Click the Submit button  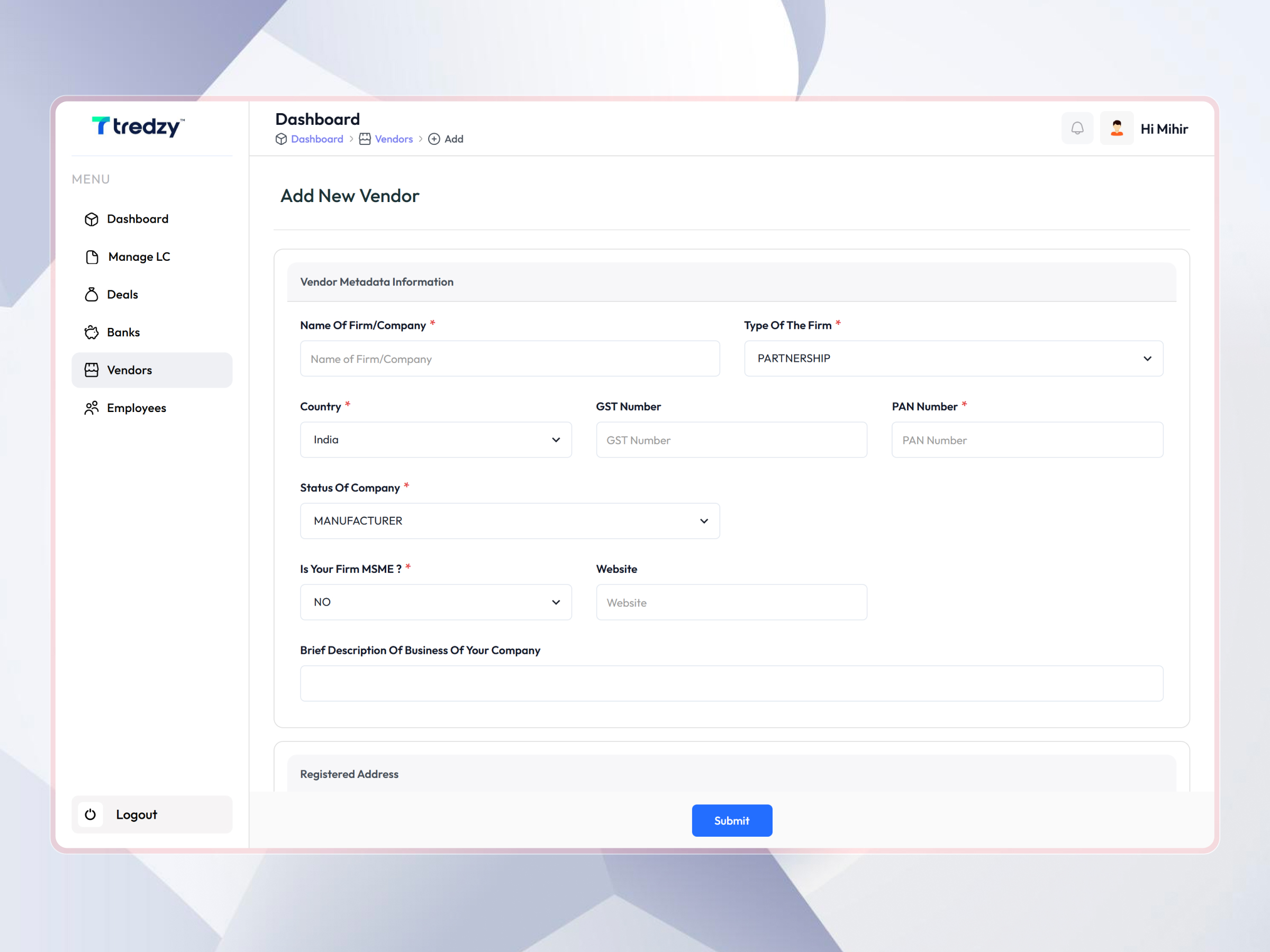[731, 820]
